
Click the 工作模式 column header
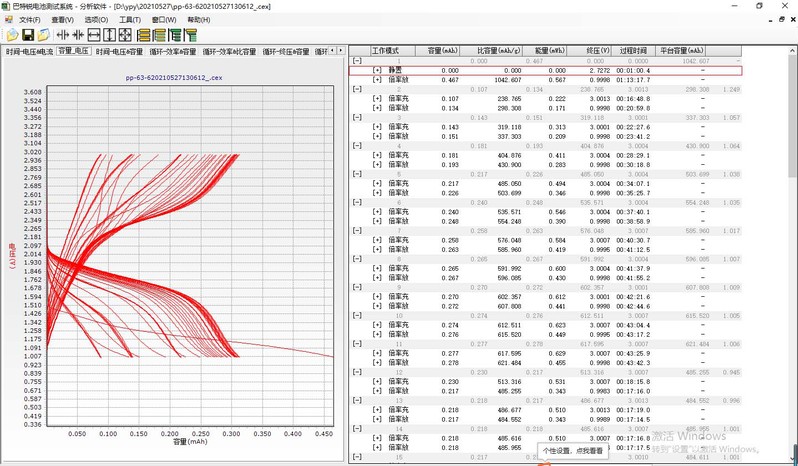point(385,49)
